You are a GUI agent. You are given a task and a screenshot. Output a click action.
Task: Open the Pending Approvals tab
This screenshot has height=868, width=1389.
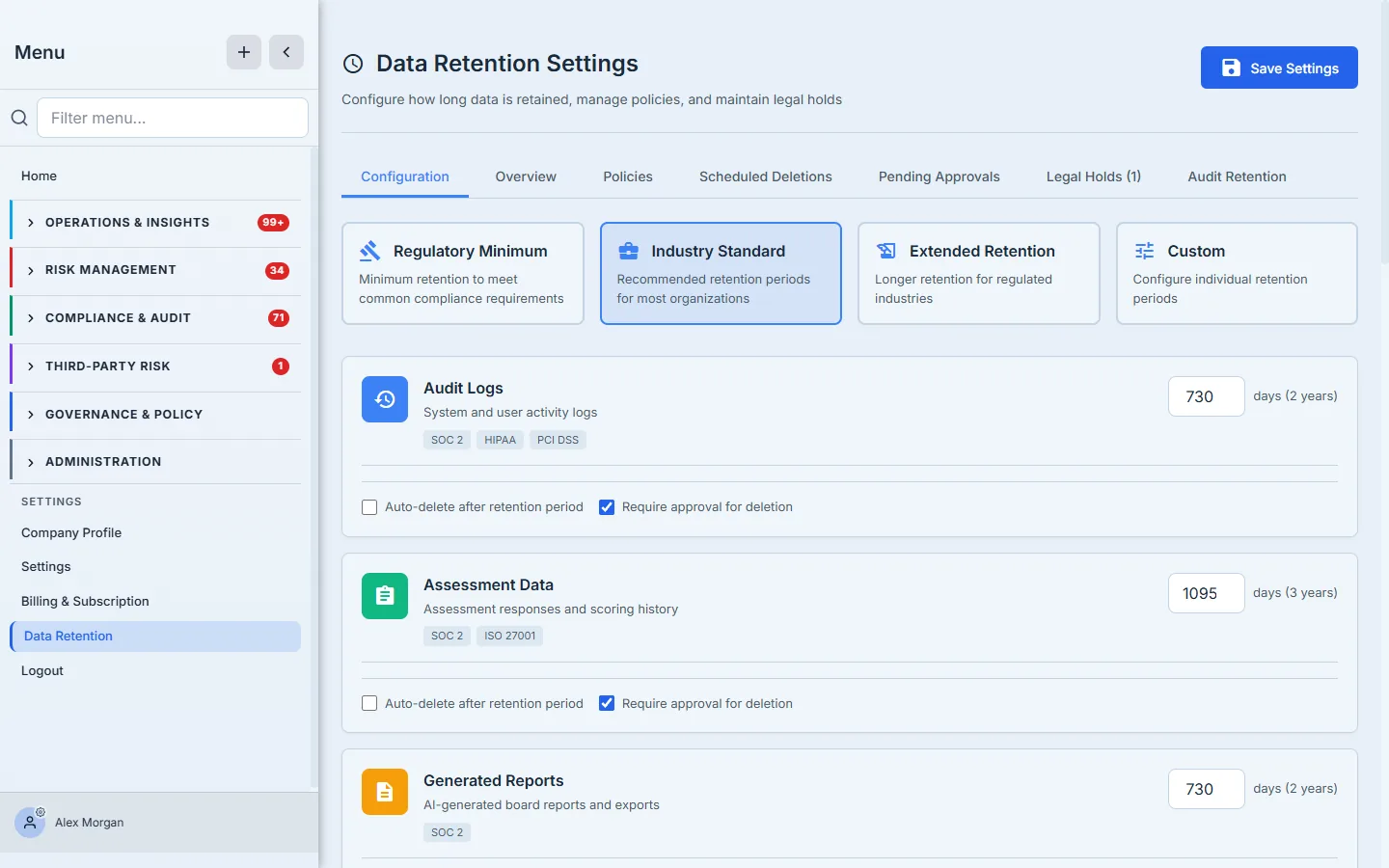pyautogui.click(x=940, y=176)
